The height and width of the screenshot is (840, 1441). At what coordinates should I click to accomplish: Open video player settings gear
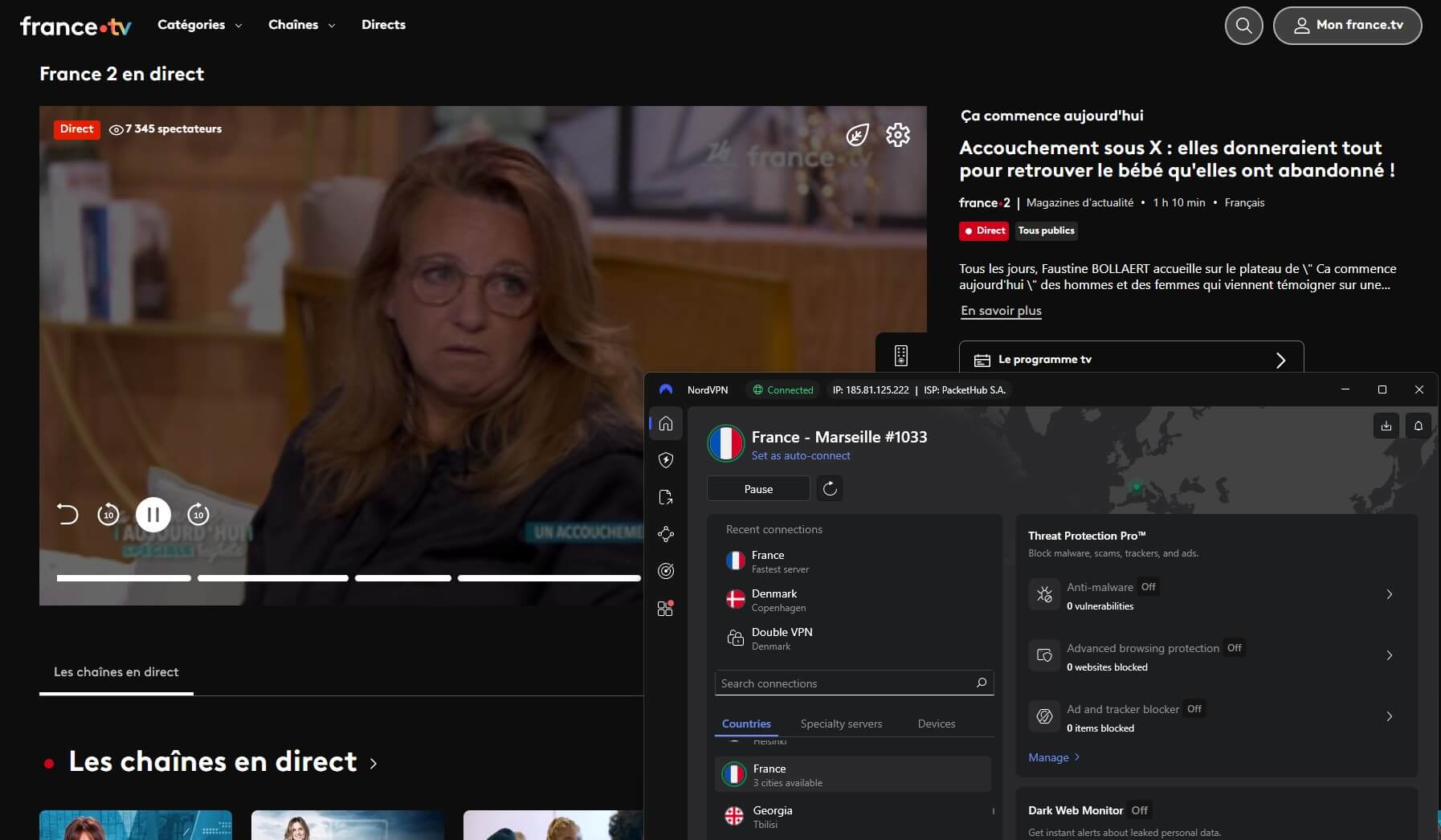click(898, 135)
